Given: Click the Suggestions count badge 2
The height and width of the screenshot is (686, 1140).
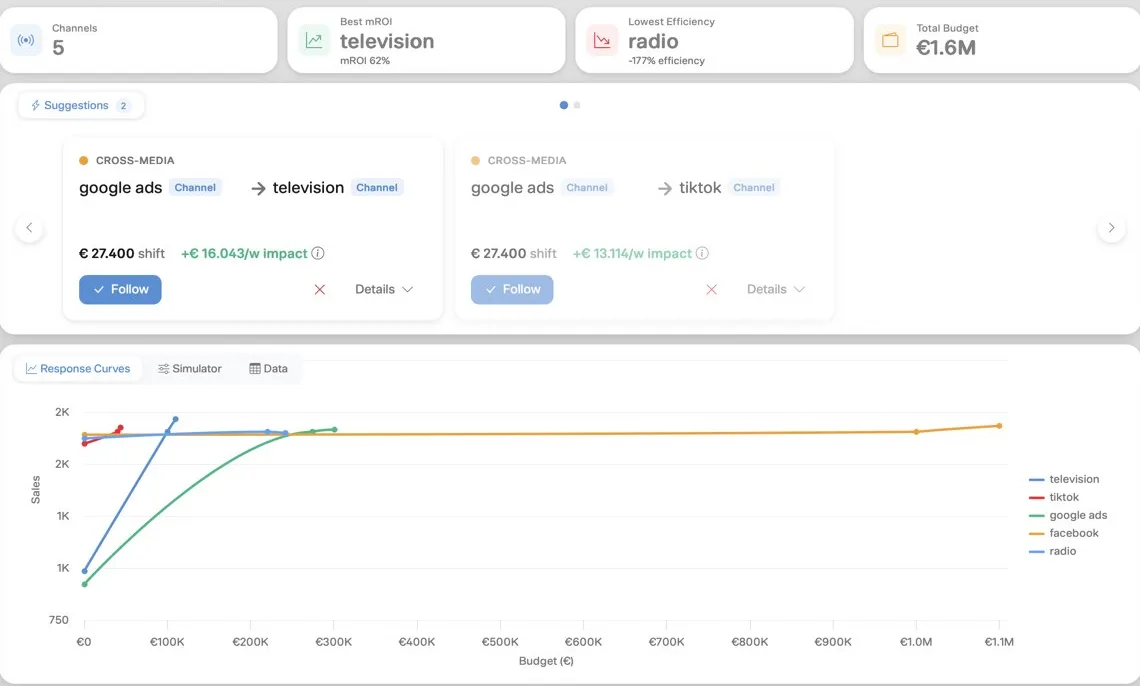Looking at the screenshot, I should click(x=124, y=105).
